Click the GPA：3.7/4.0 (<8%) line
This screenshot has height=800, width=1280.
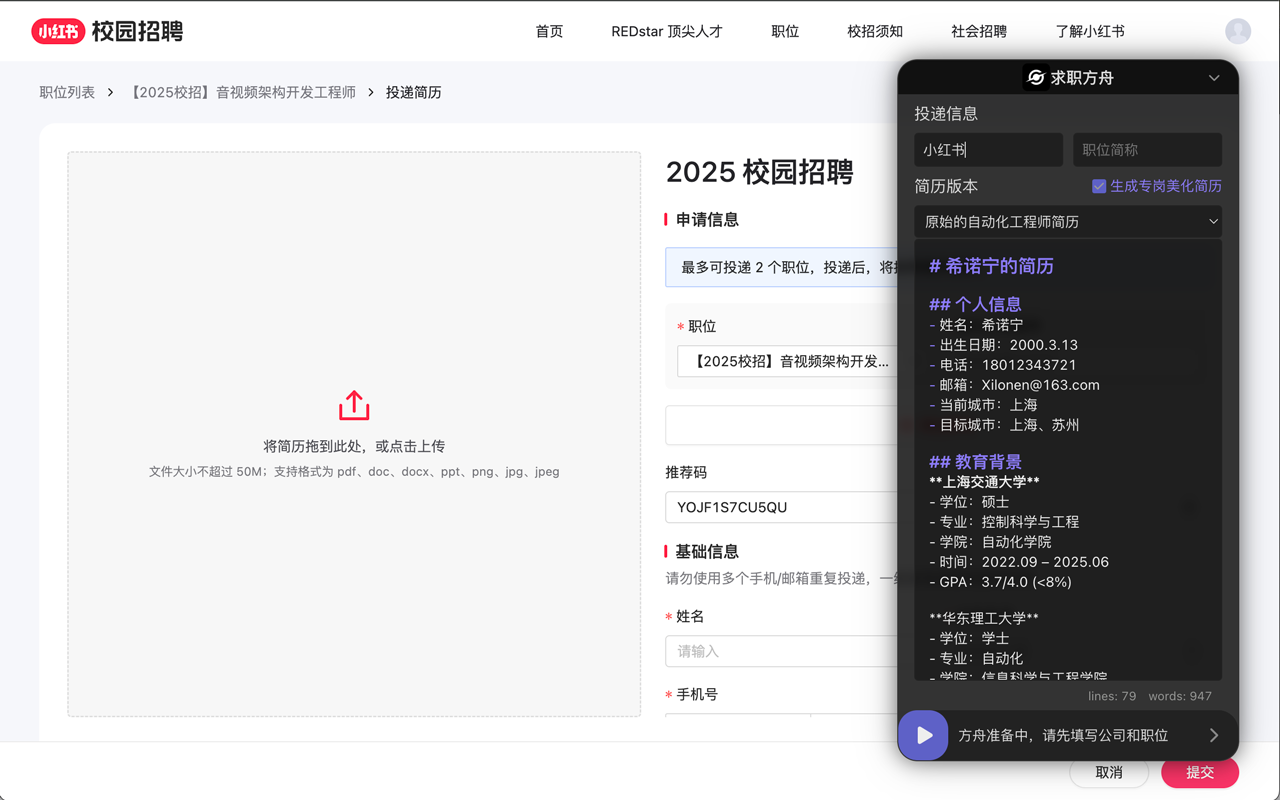(x=1000, y=582)
